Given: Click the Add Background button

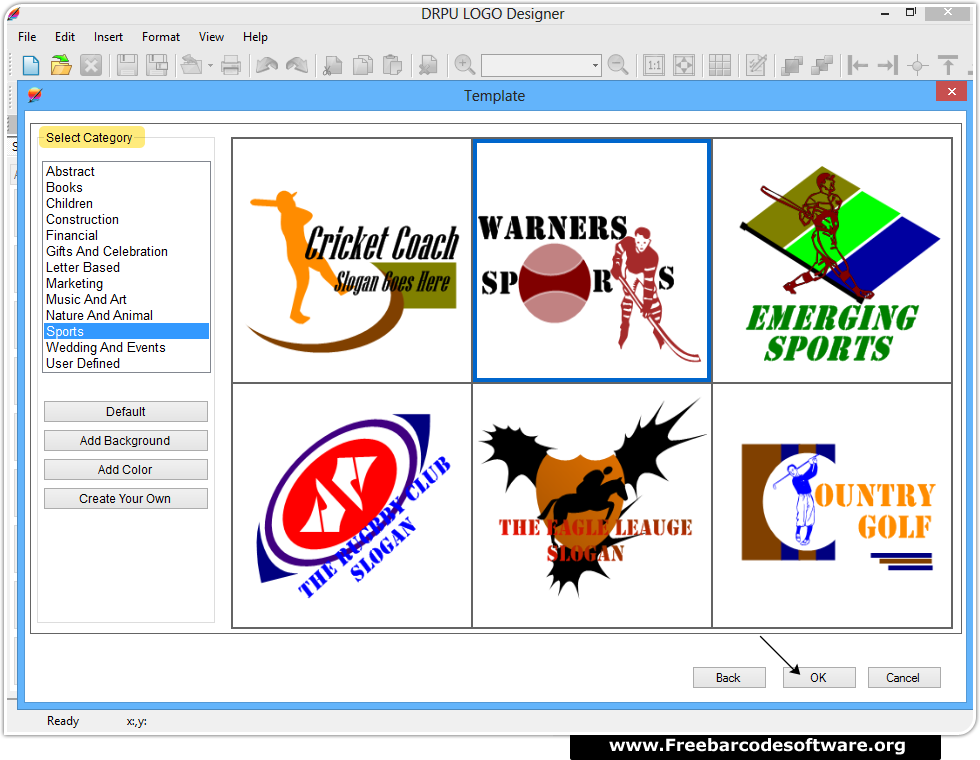Looking at the screenshot, I should pos(126,441).
